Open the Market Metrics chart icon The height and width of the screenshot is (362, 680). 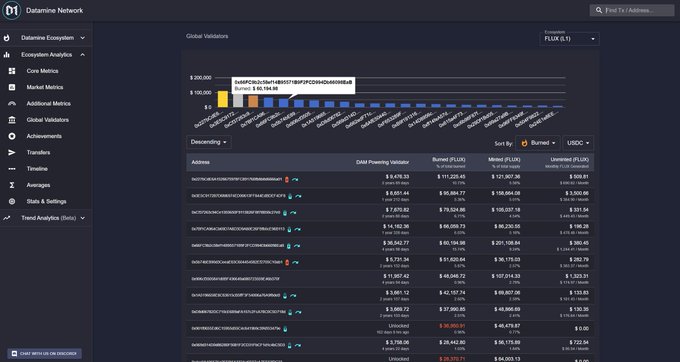(12, 87)
